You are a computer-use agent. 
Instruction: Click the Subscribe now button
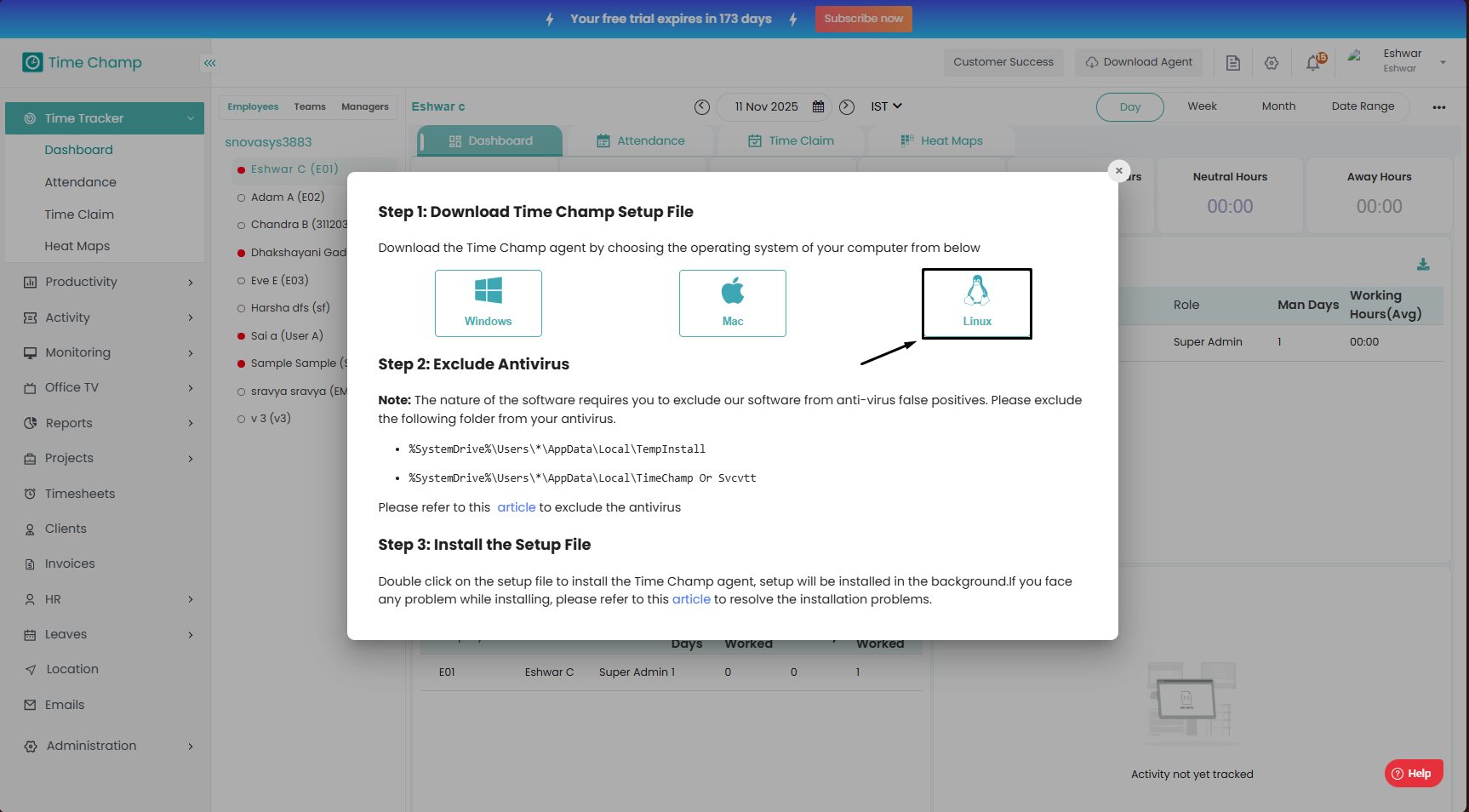click(x=863, y=19)
